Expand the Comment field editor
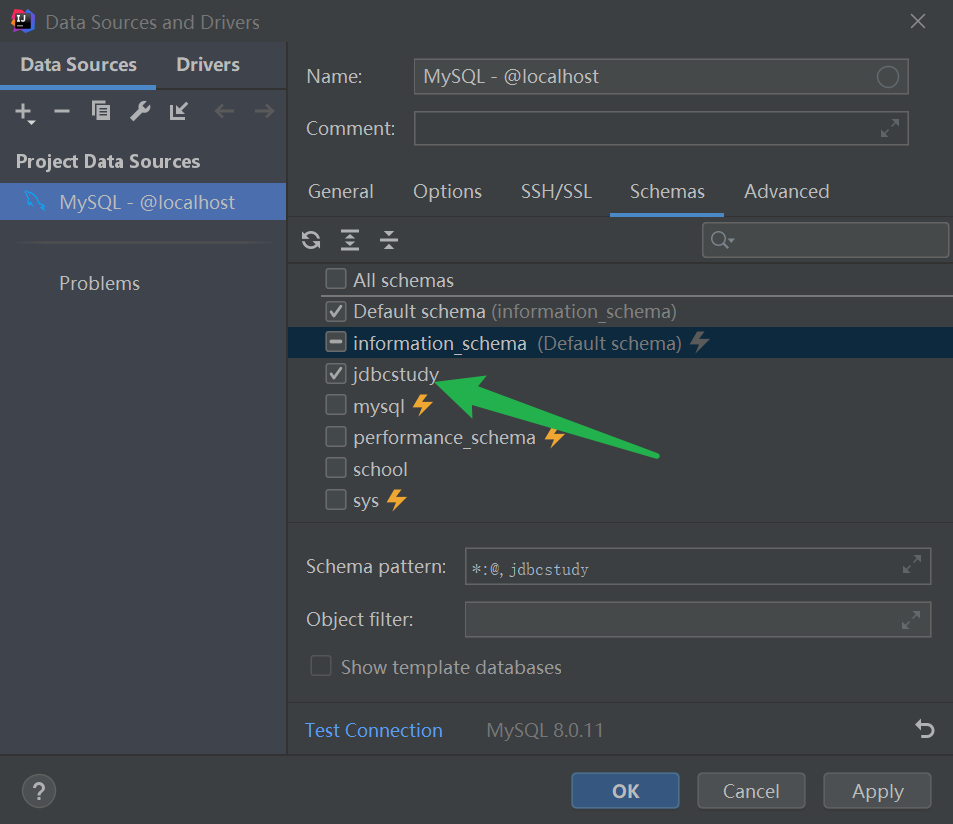This screenshot has height=824, width=953. point(890,128)
